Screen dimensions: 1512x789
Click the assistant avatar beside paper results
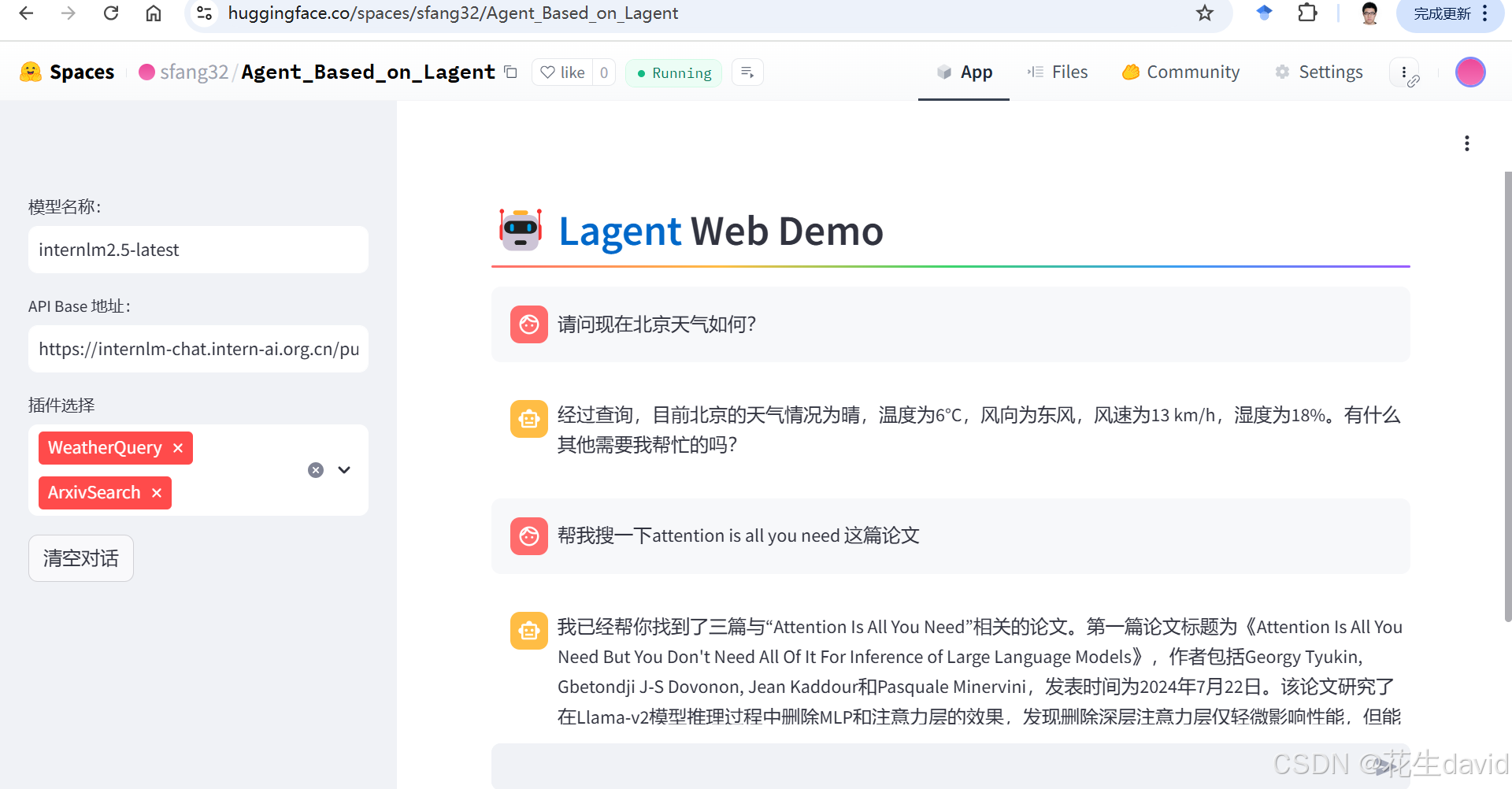point(529,631)
